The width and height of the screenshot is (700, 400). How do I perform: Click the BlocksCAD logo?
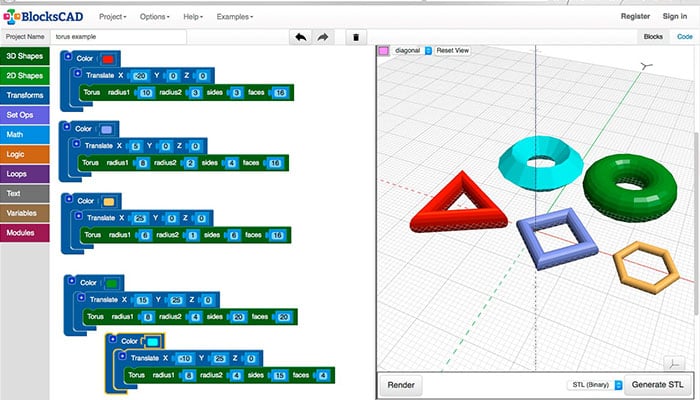(43, 17)
